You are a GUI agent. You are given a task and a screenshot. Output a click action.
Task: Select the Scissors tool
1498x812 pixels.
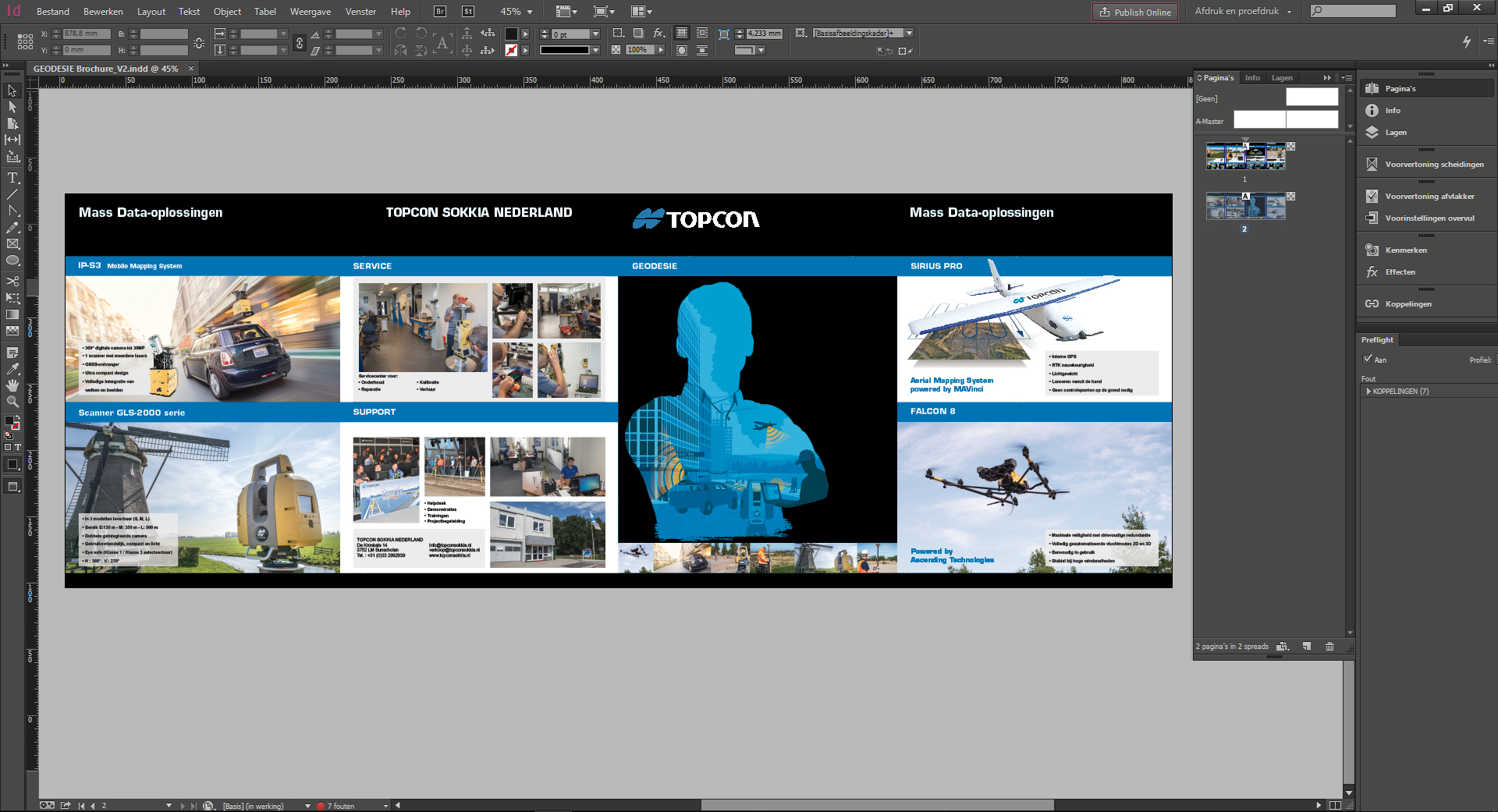[x=12, y=281]
